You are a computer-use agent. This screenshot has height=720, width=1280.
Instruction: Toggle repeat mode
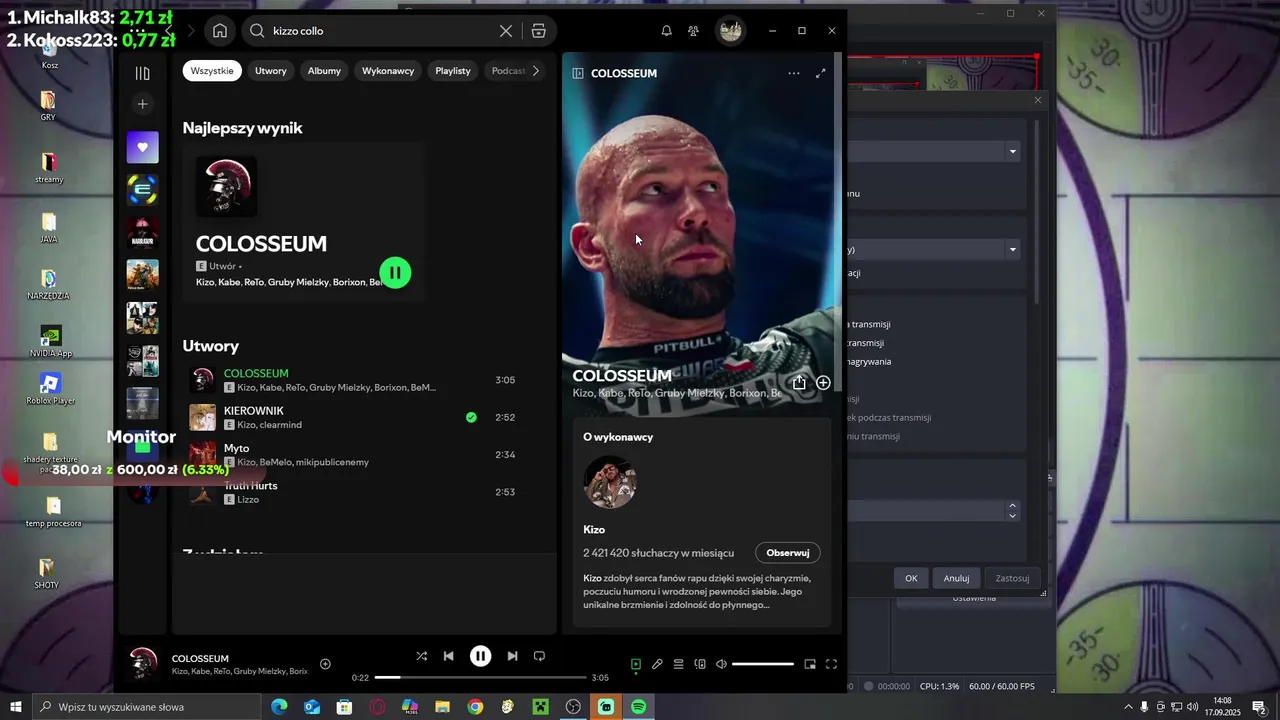pos(539,656)
